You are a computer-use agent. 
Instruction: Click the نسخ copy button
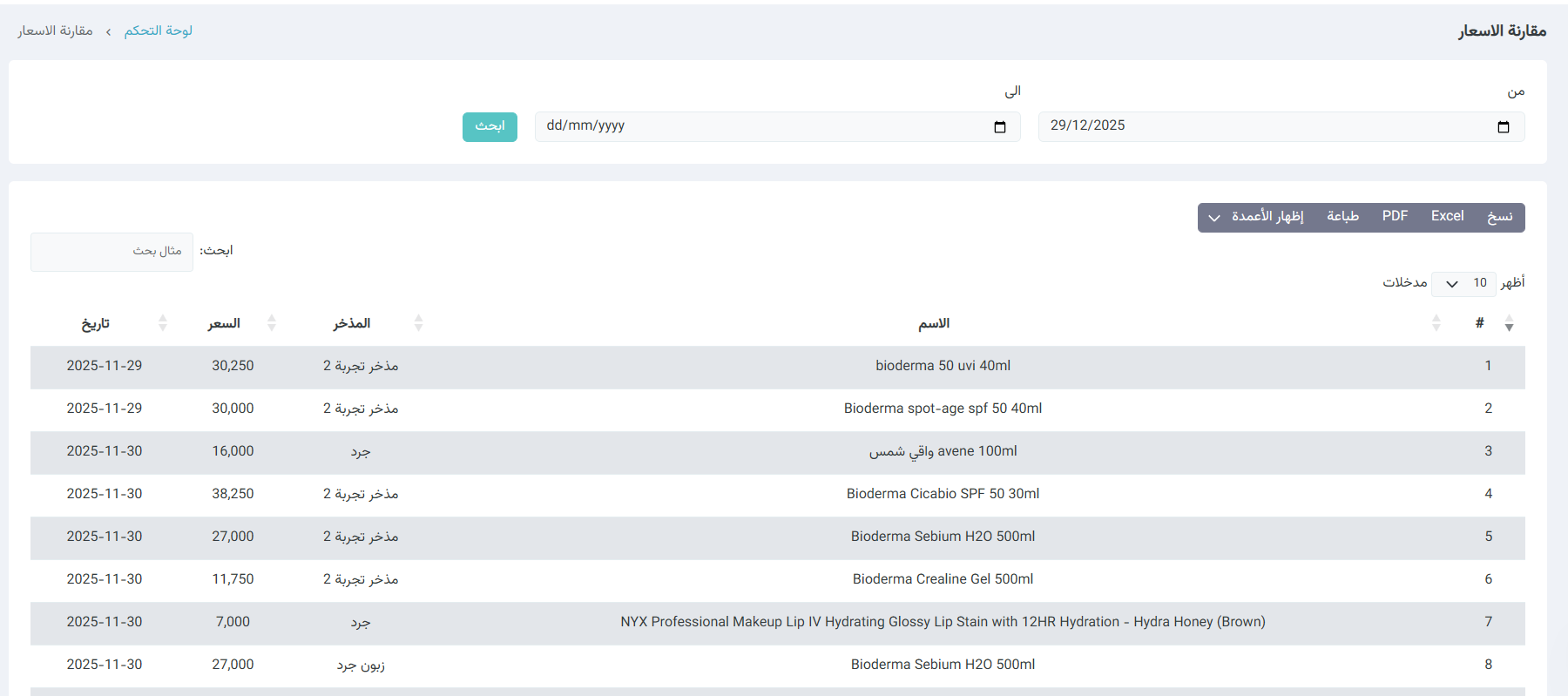click(1500, 217)
